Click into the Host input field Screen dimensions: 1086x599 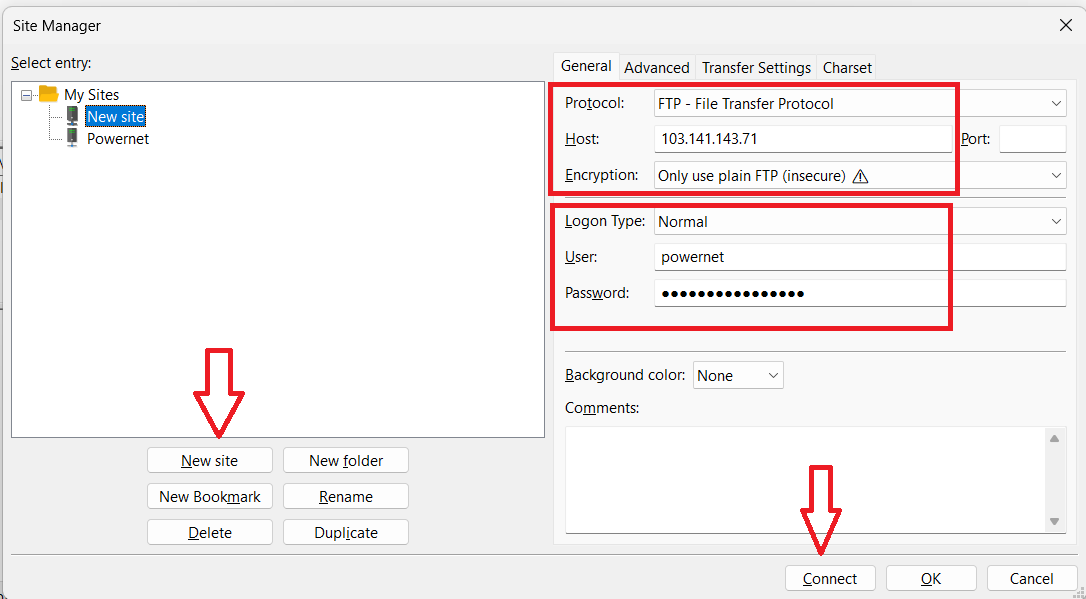802,139
